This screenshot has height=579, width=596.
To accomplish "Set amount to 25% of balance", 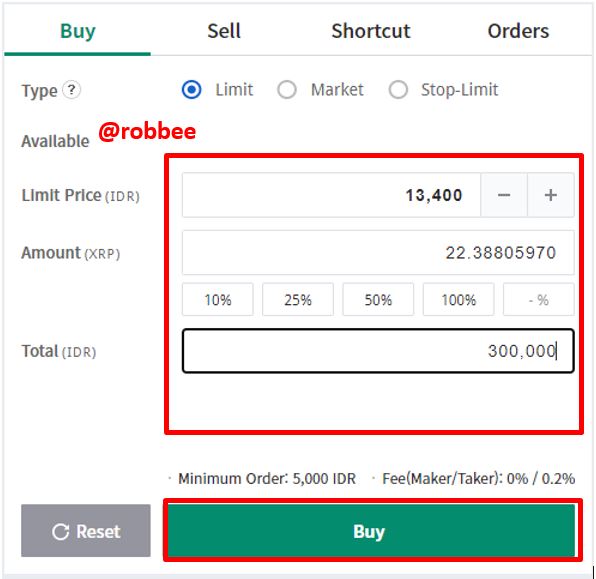I will [x=298, y=300].
